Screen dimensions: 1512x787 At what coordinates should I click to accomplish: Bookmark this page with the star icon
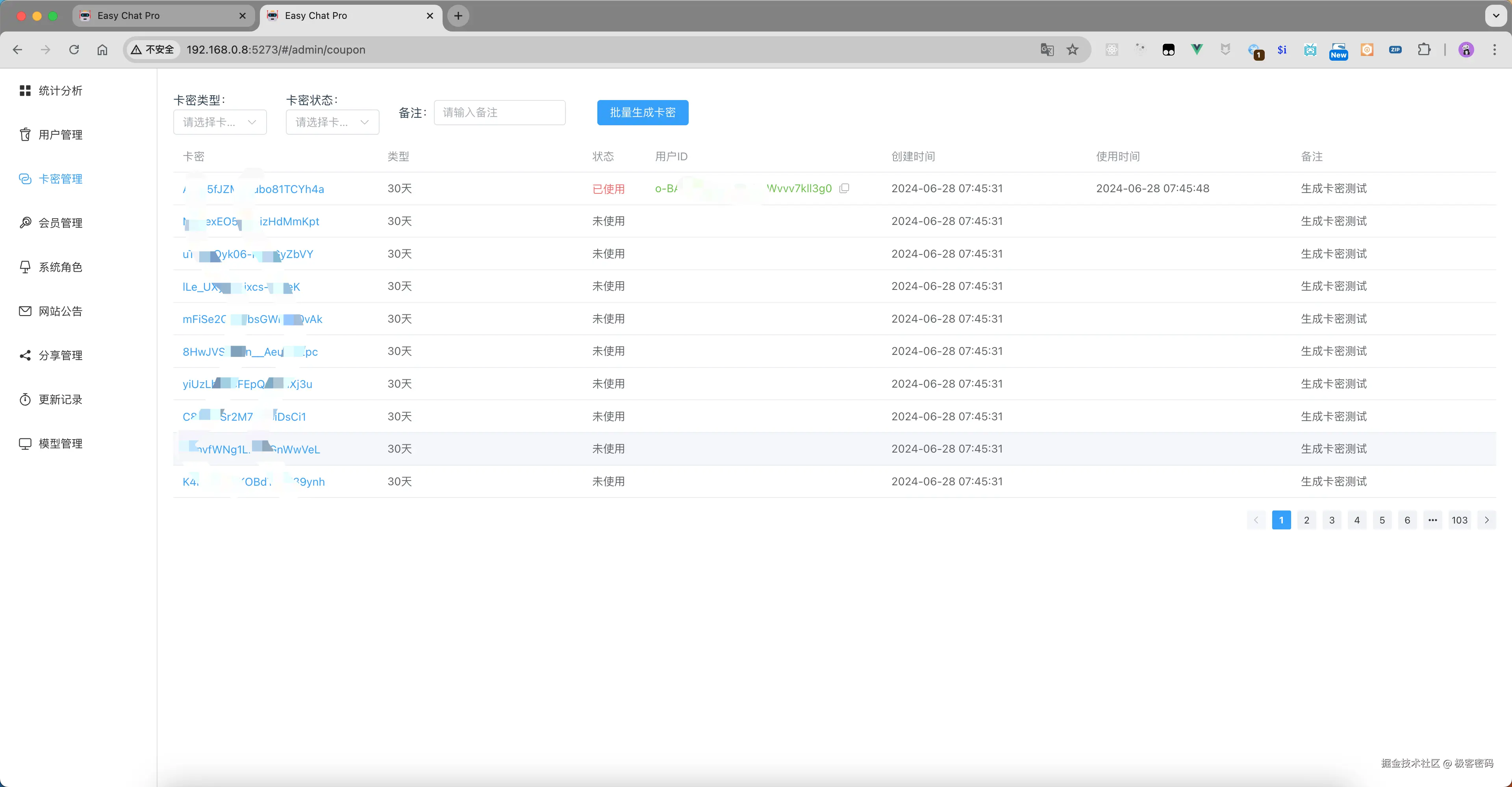[x=1072, y=50]
